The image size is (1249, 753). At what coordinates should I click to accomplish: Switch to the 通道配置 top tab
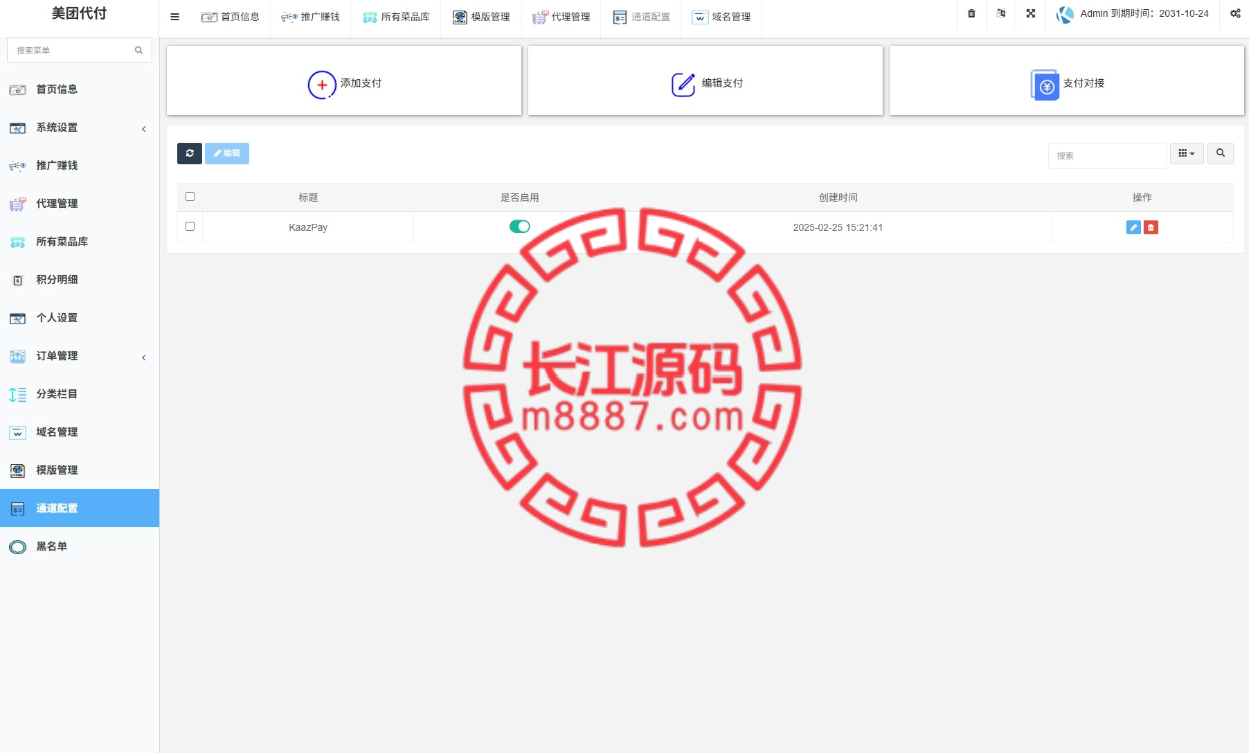coord(641,17)
